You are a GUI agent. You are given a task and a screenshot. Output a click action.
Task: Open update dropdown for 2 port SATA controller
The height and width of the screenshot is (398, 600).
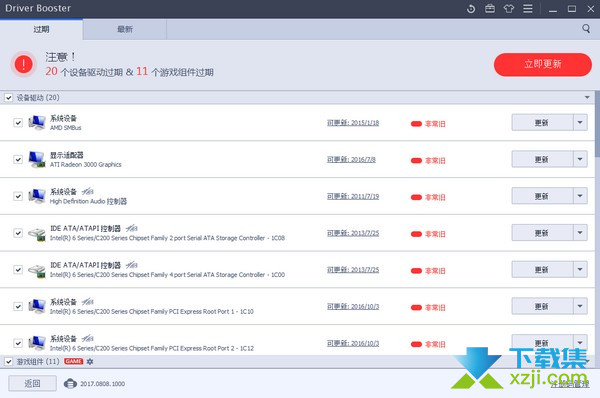click(580, 233)
